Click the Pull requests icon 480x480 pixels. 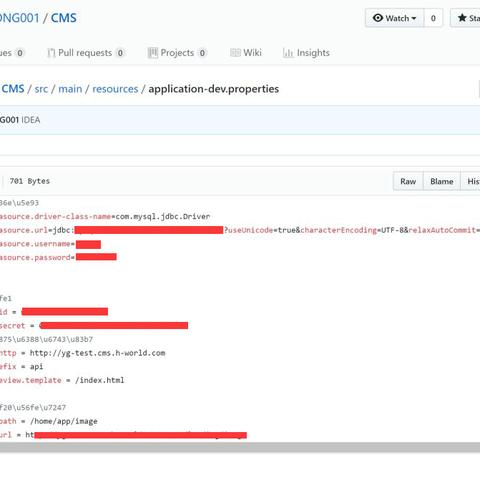coord(51,53)
